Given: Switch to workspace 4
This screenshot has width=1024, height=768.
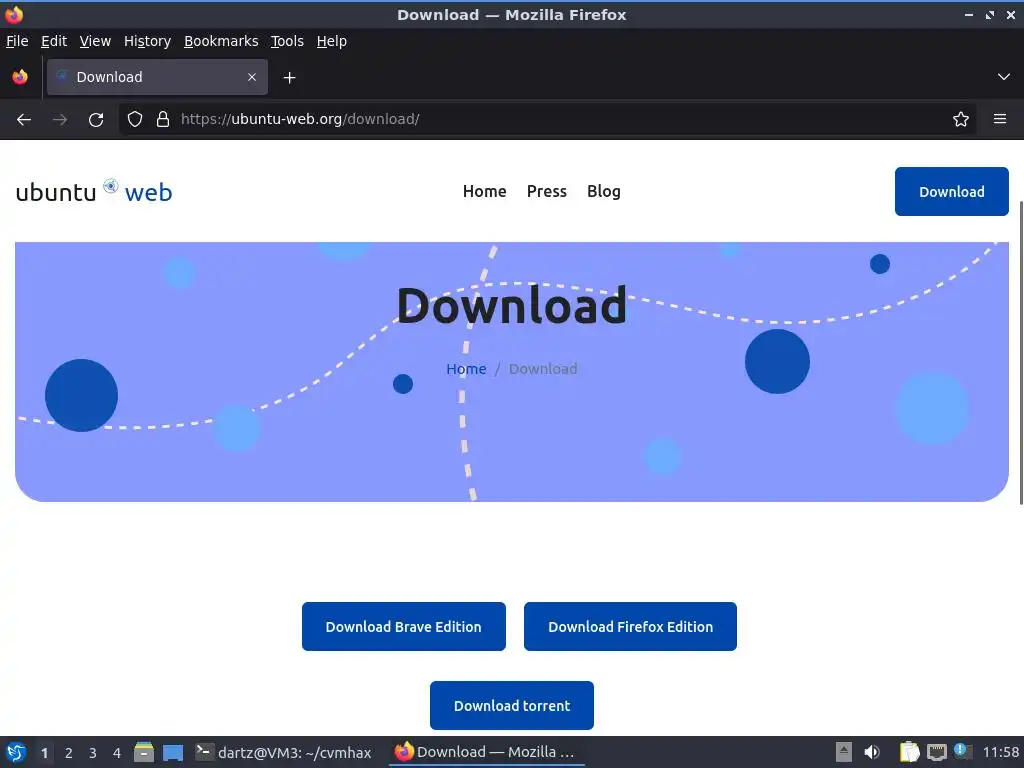Looking at the screenshot, I should (x=117, y=753).
